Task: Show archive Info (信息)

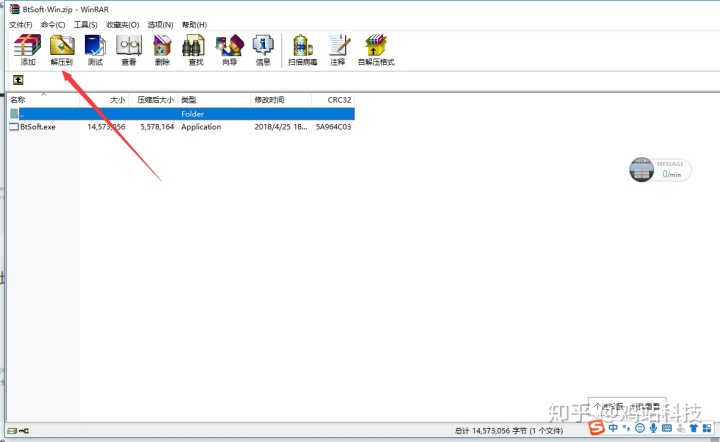Action: (x=263, y=50)
